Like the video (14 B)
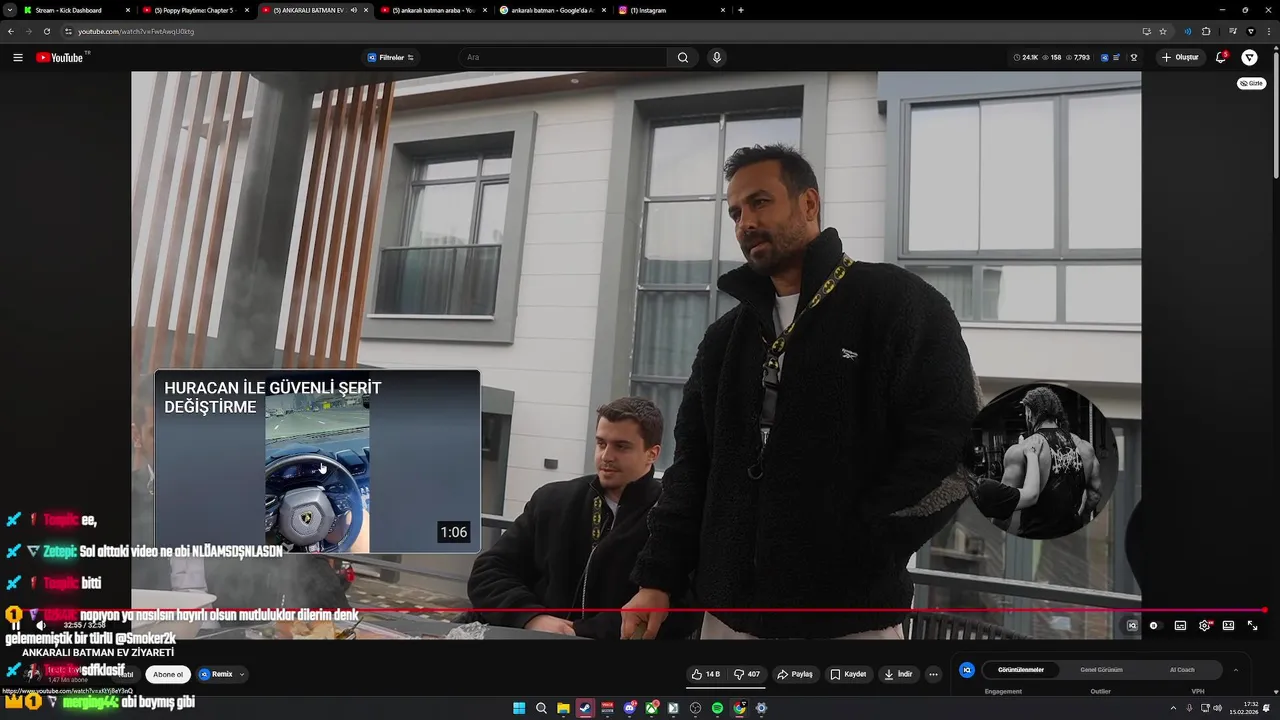Viewport: 1280px width, 720px height. tap(705, 674)
